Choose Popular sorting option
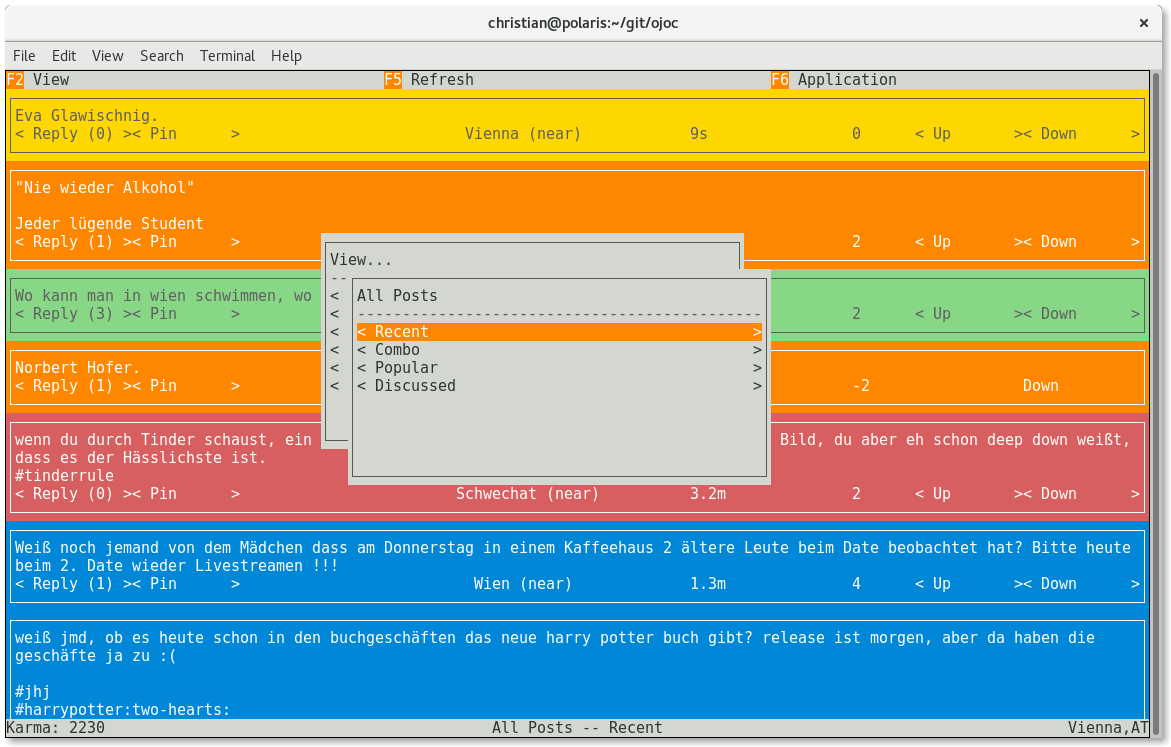 (x=558, y=368)
